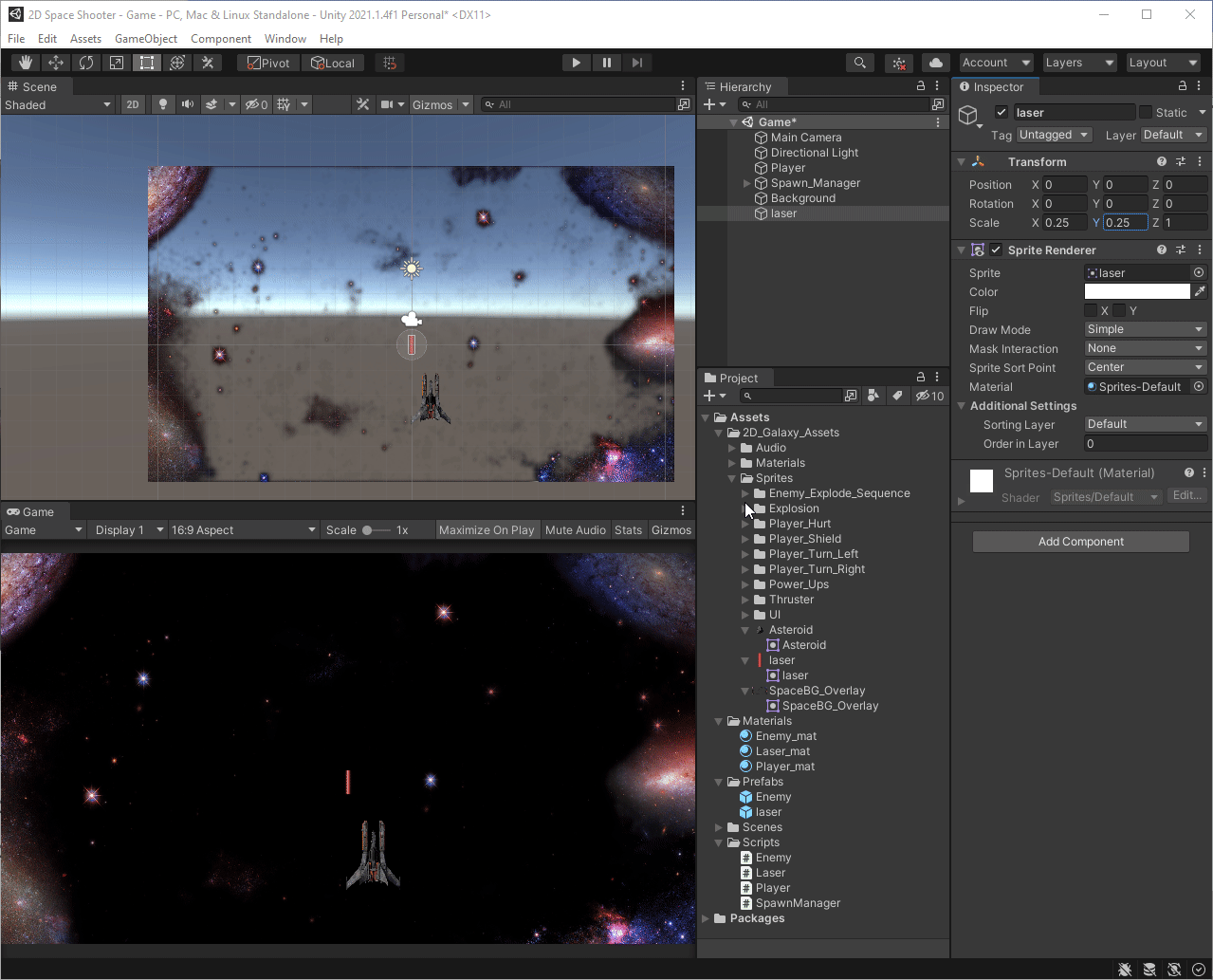Toggle hidden objects visibility in Scene
The height and width of the screenshot is (980, 1213).
pos(256,104)
